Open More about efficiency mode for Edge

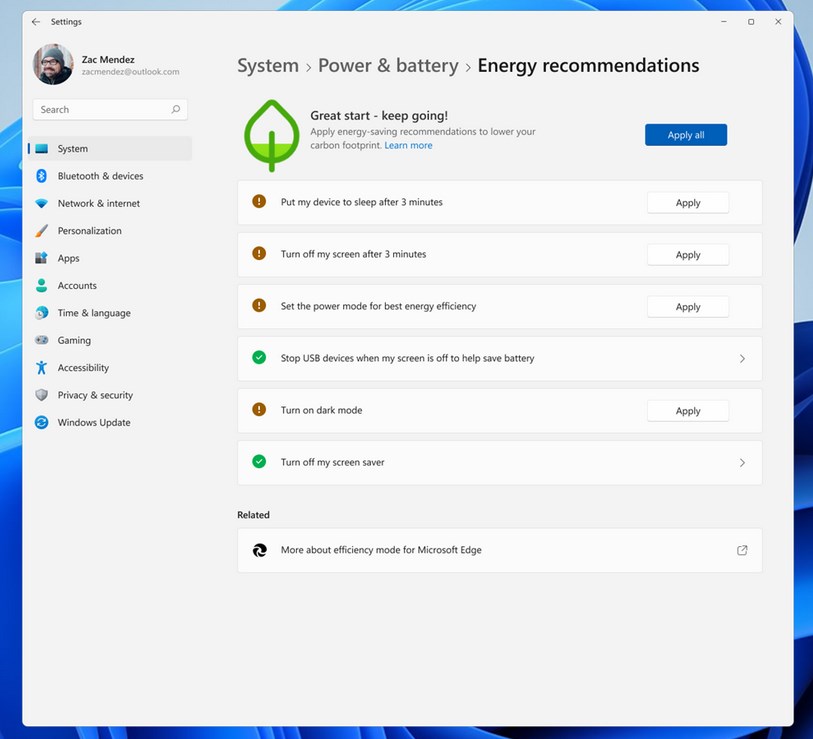(499, 550)
